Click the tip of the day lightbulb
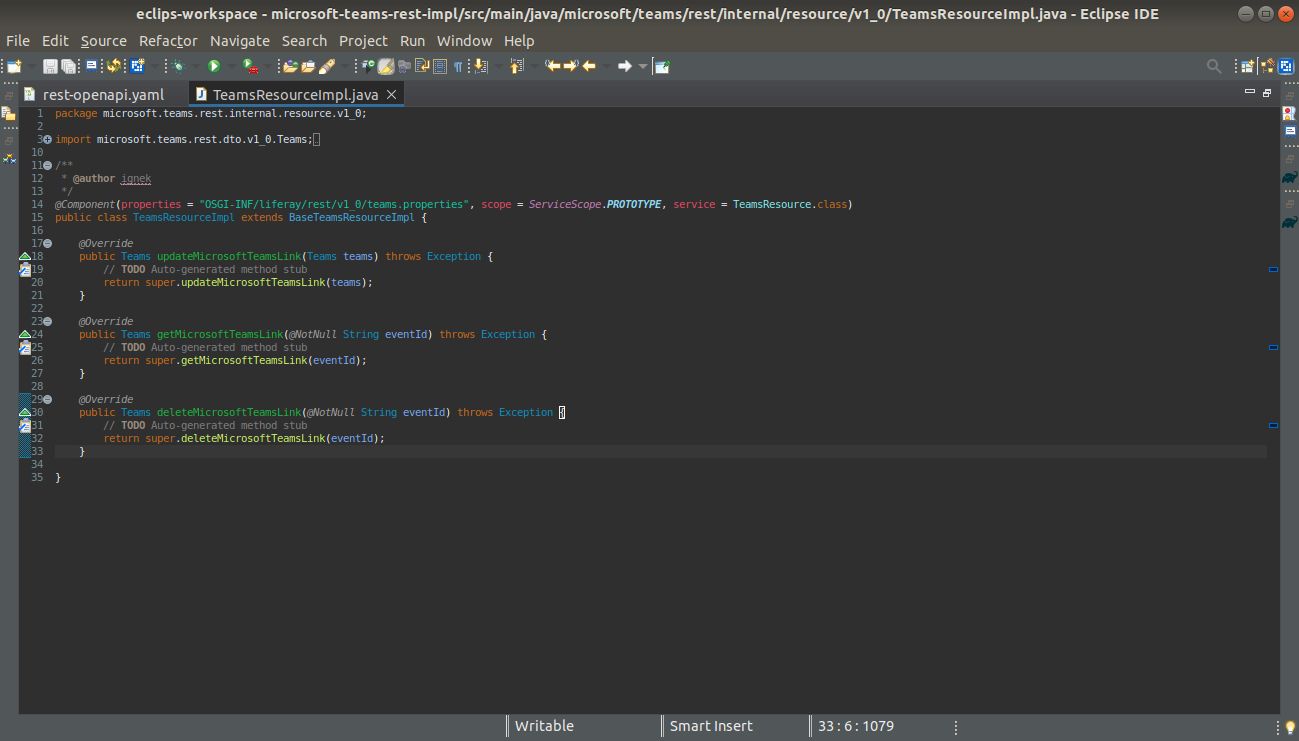The image size is (1299, 741). pos(1290,727)
